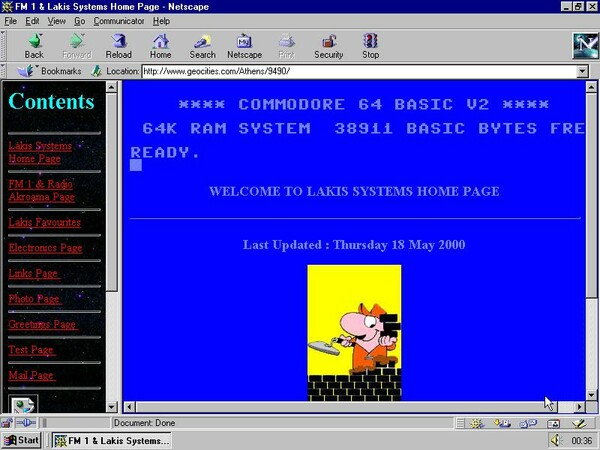Click the Back navigation button

pyautogui.click(x=34, y=46)
